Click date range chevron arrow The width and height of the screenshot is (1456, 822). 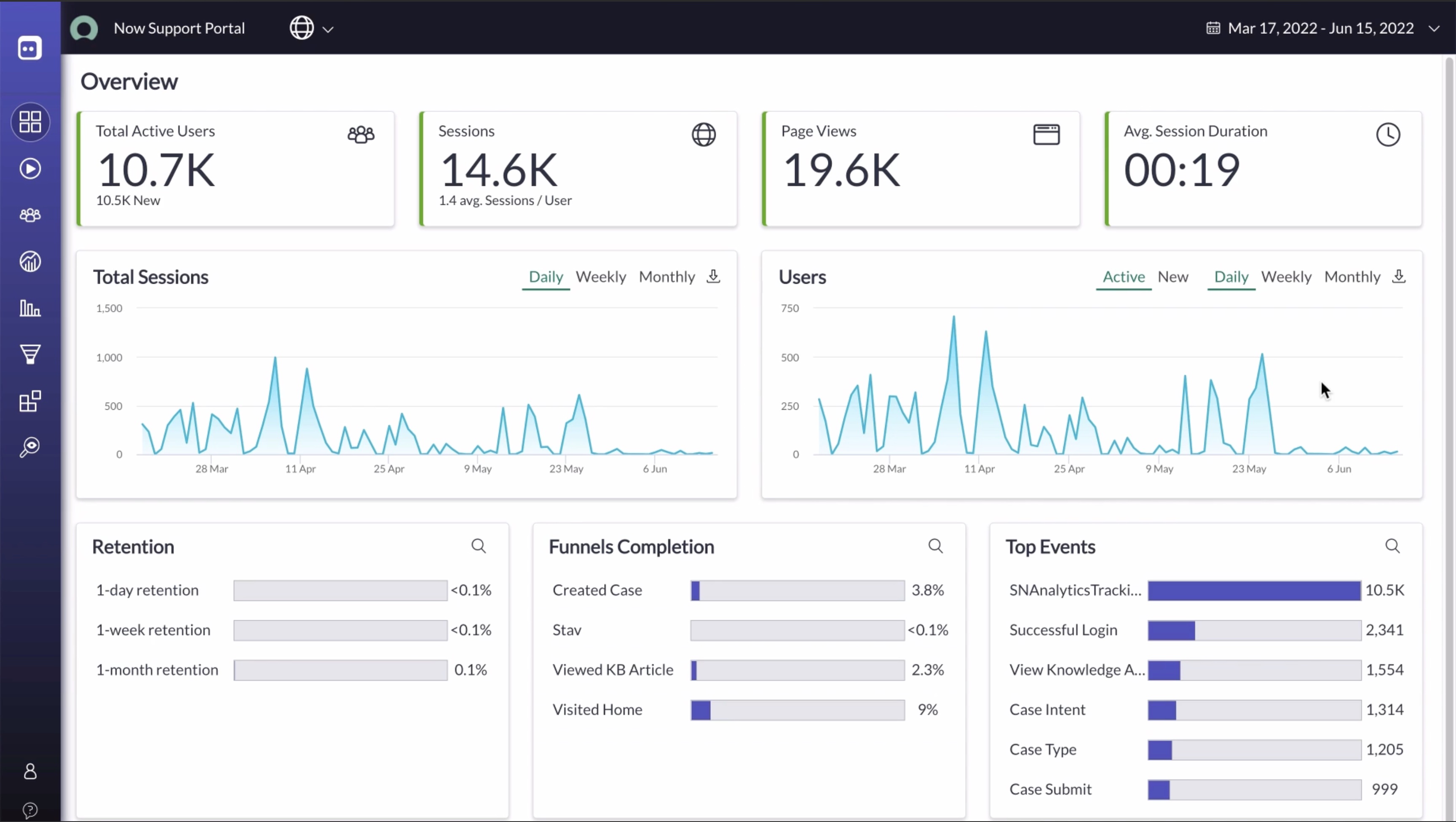[1434, 29]
